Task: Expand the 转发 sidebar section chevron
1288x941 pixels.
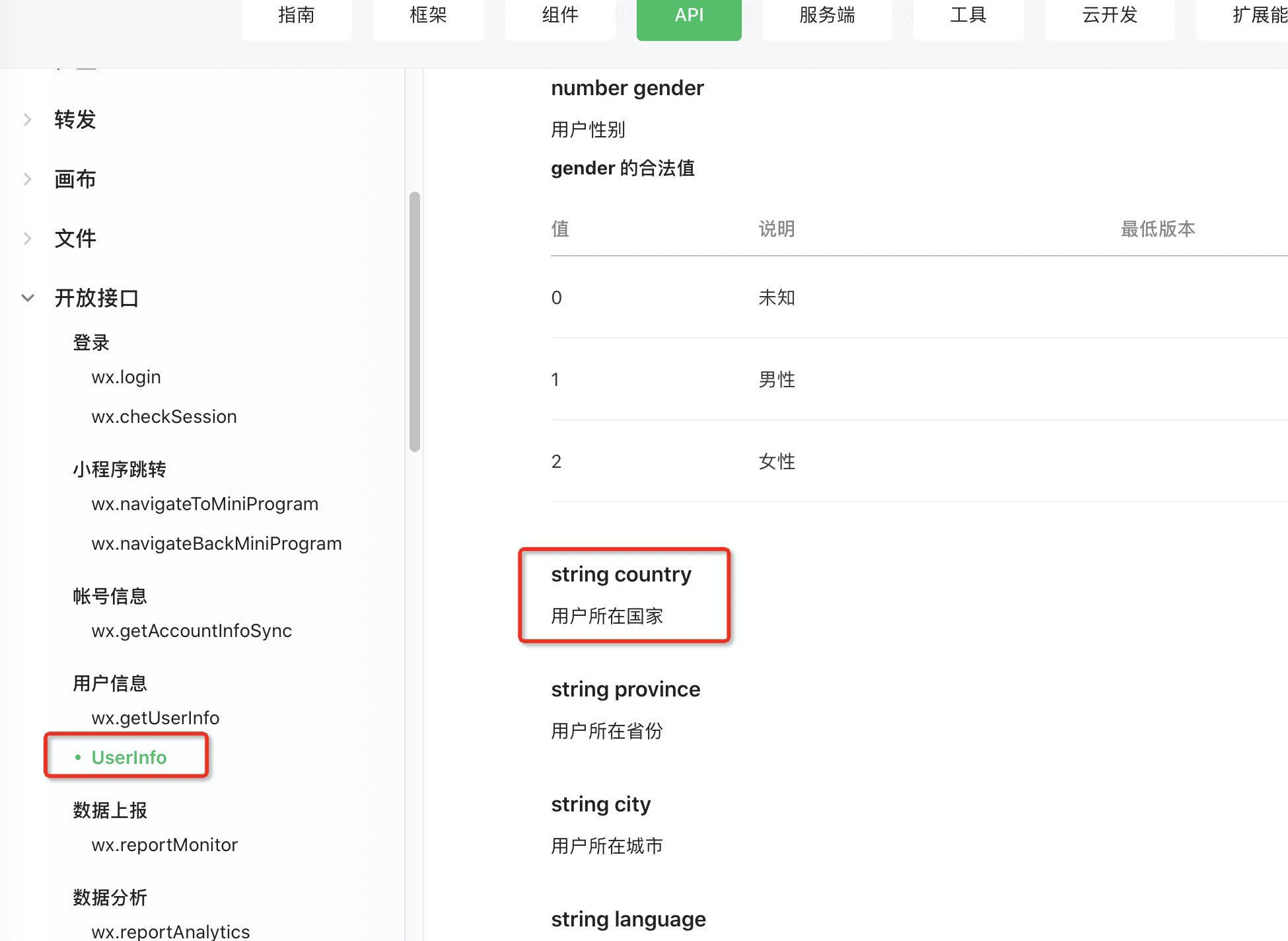Action: click(28, 120)
